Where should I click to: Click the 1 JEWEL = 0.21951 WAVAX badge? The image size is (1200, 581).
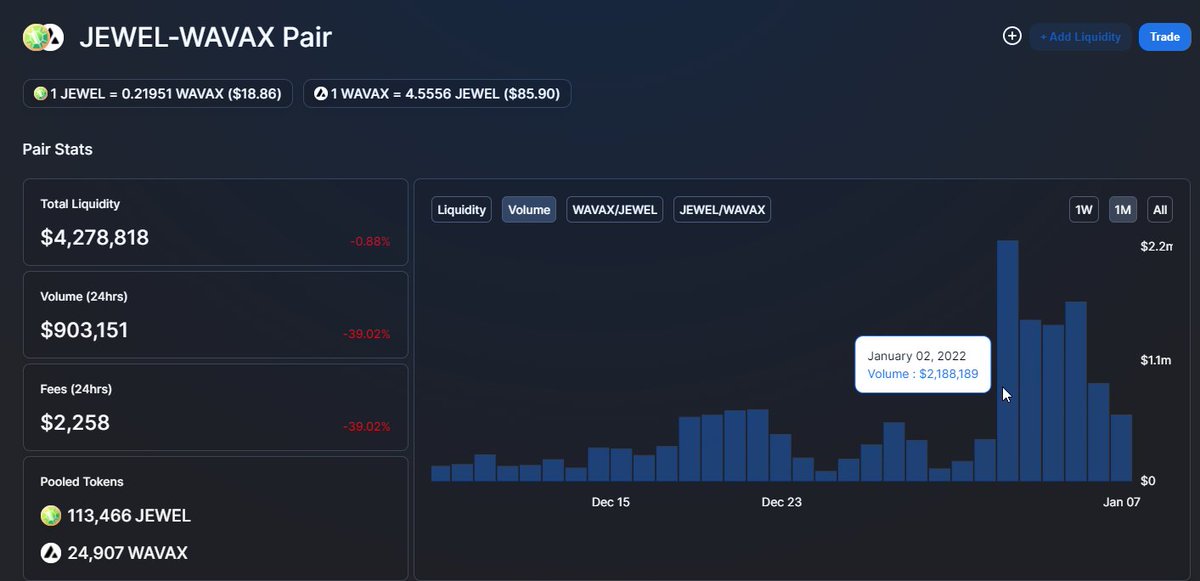coord(157,93)
